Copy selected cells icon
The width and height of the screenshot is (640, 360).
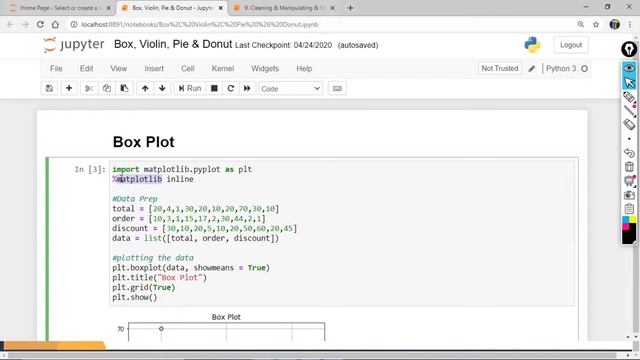pos(107,89)
